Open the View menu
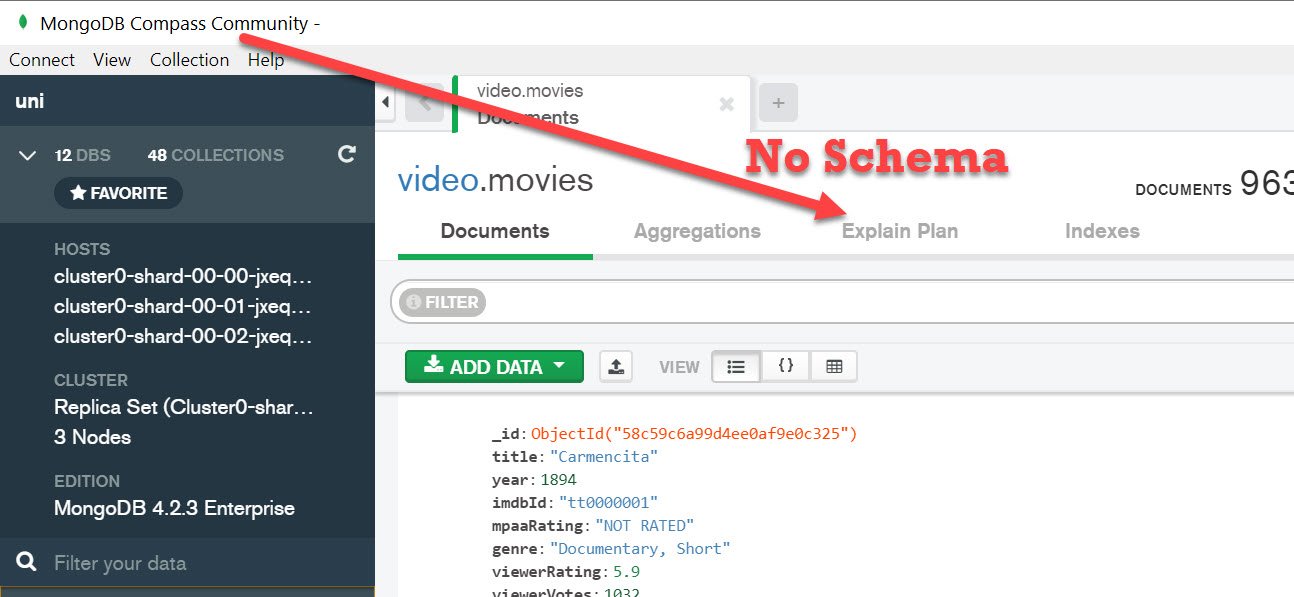Image resolution: width=1294 pixels, height=597 pixels. [112, 60]
